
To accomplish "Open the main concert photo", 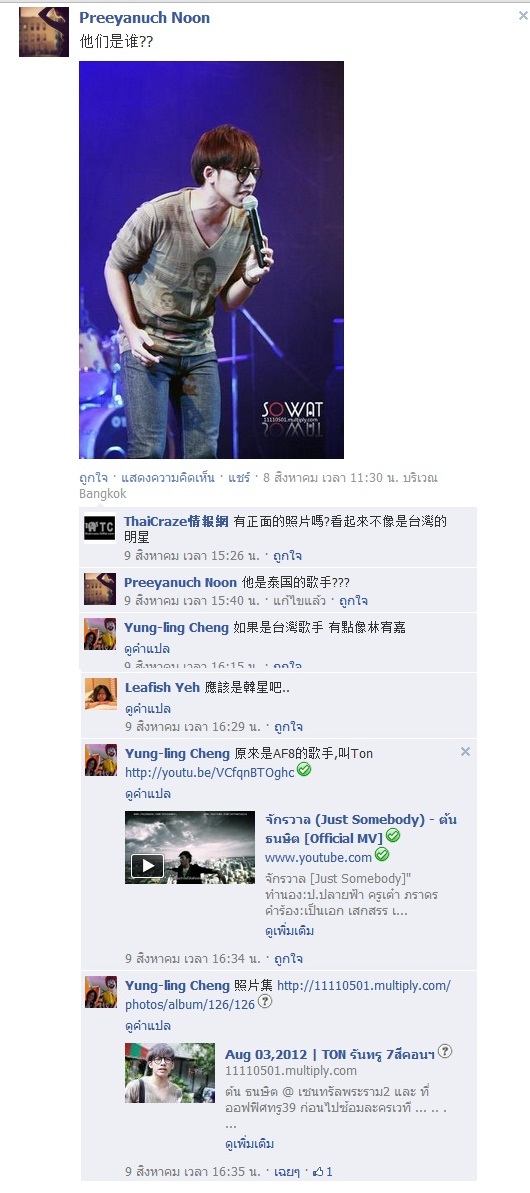I will (211, 259).
